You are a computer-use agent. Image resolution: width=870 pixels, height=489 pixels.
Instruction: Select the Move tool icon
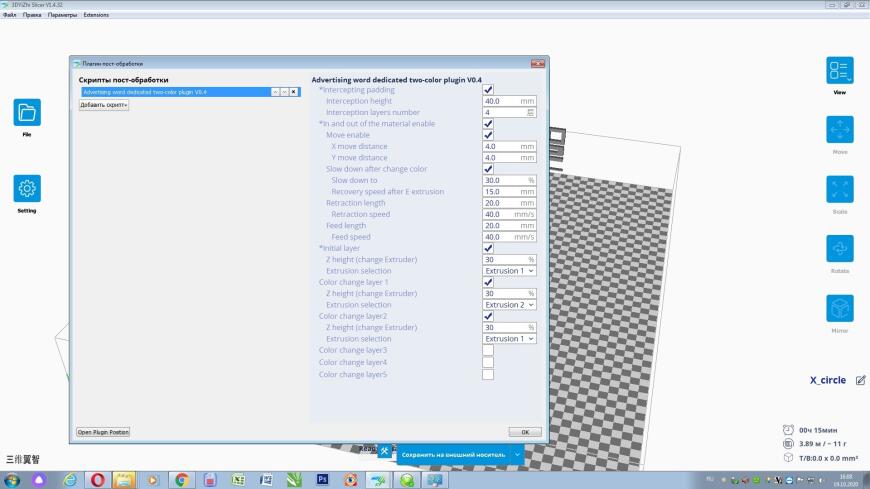click(839, 130)
